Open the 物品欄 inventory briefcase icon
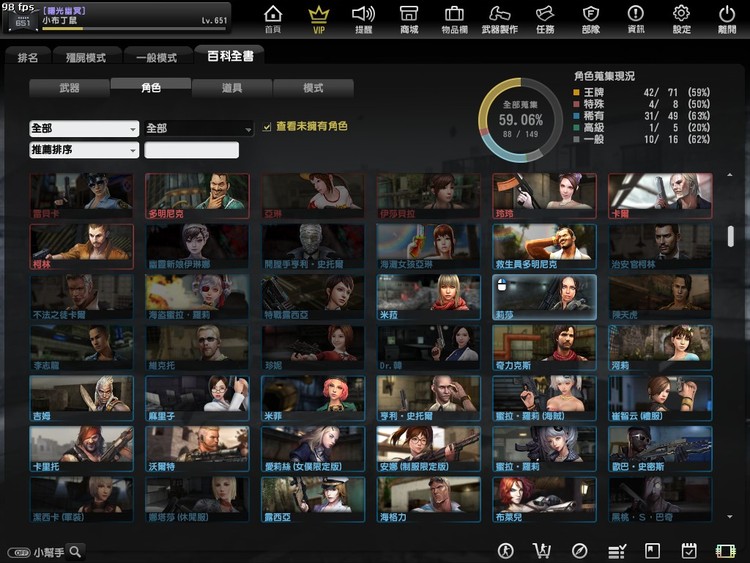This screenshot has height=563, width=750. click(454, 19)
